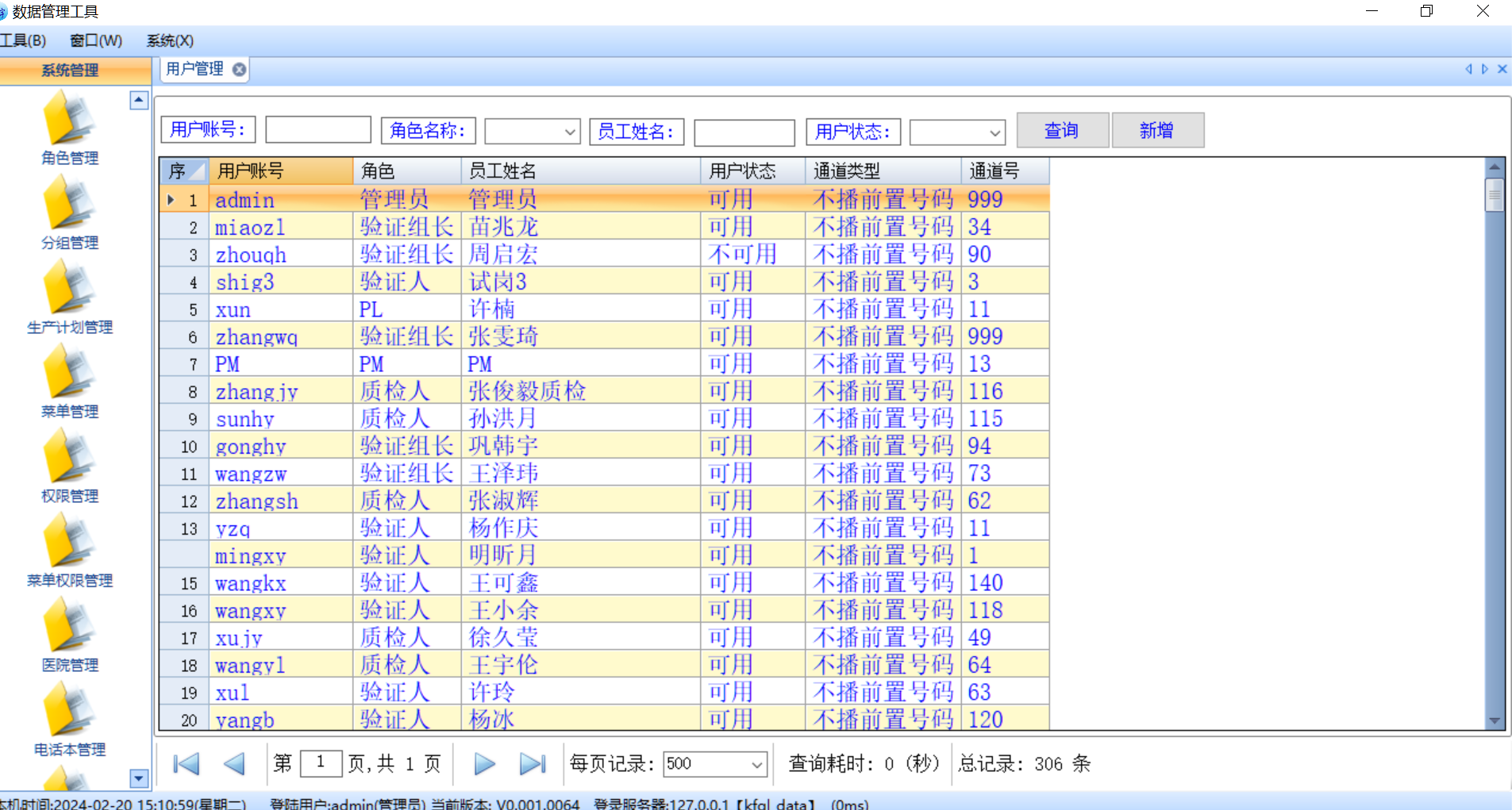The width and height of the screenshot is (1512, 810).
Task: Sort by 用户账号 column header
Action: coord(280,171)
